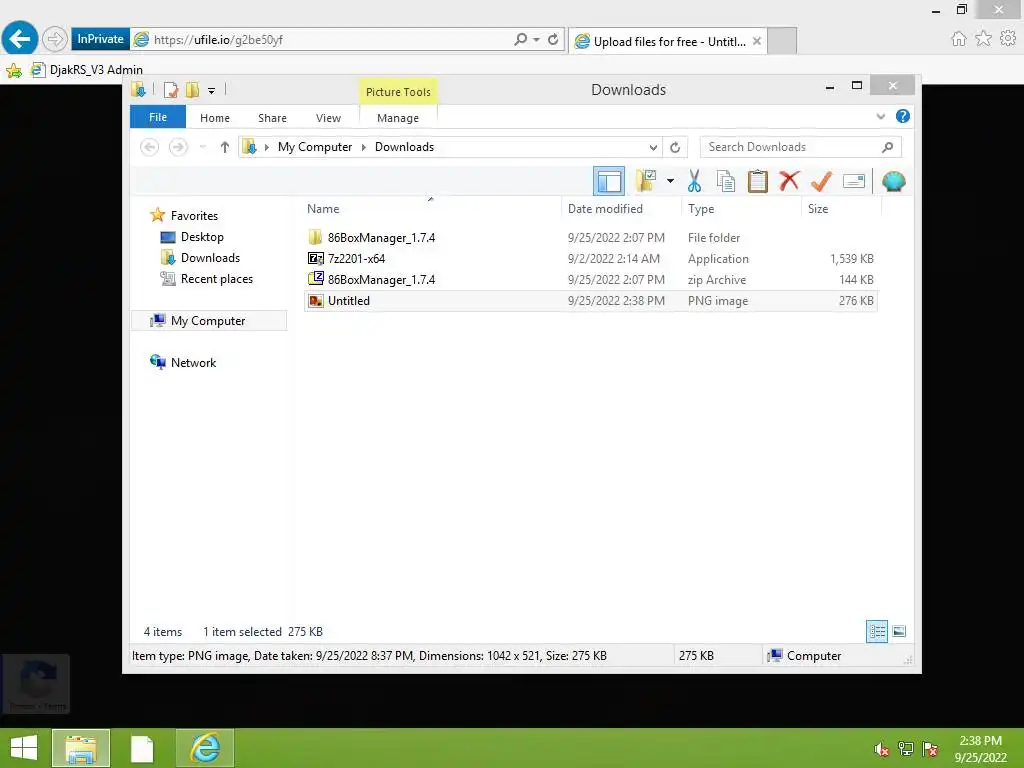Sort by Size column header
The image size is (1024, 768).
pyautogui.click(x=818, y=209)
